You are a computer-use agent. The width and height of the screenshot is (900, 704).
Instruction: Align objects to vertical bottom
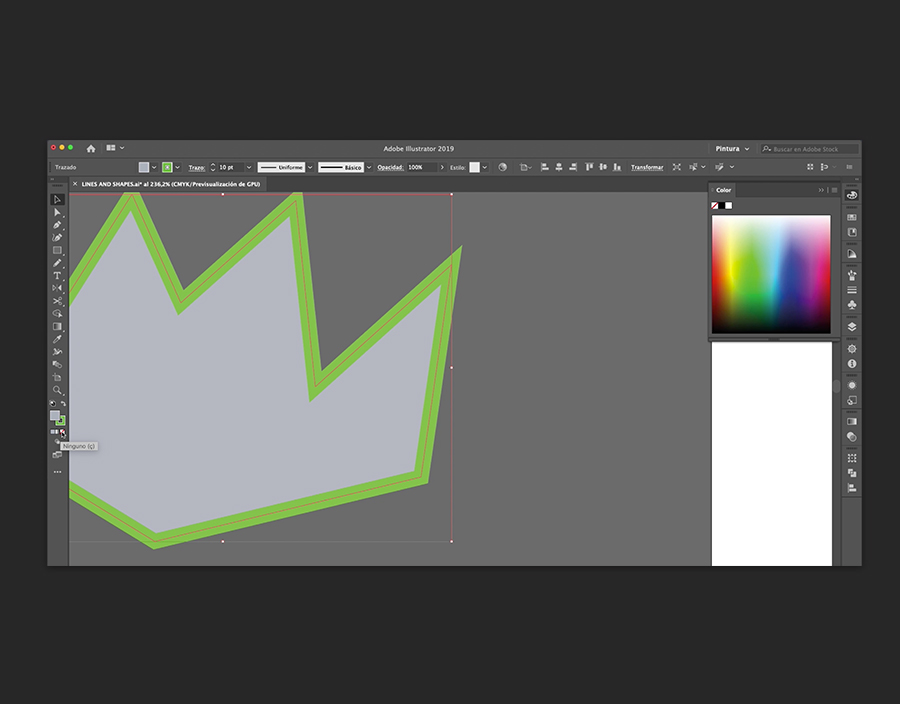(616, 167)
